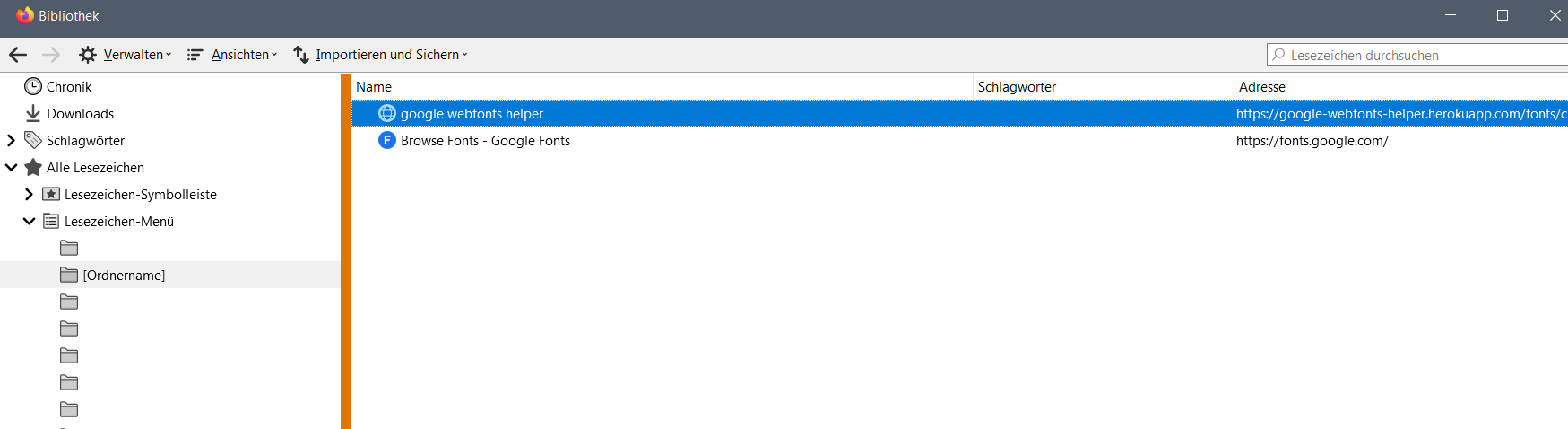1568x429 pixels.
Task: Select the Browse Fonts - Google Fonts bookmark
Action: (485, 140)
